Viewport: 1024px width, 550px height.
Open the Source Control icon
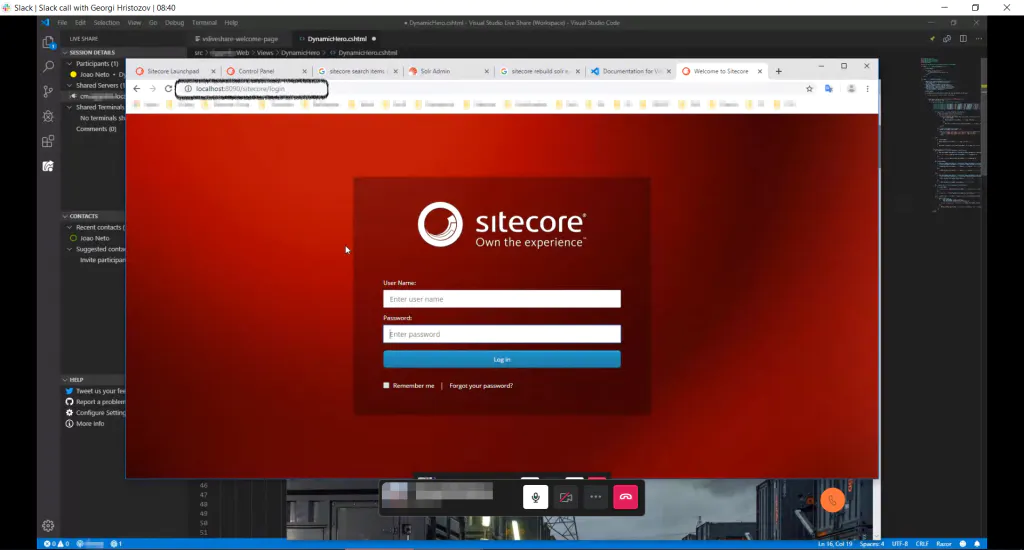click(x=48, y=91)
